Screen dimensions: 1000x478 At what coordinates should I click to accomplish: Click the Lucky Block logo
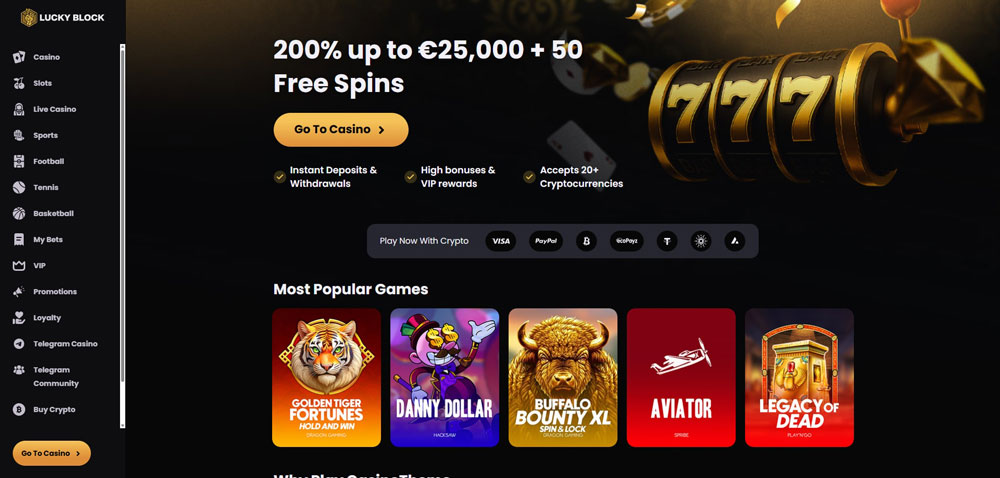tap(62, 18)
